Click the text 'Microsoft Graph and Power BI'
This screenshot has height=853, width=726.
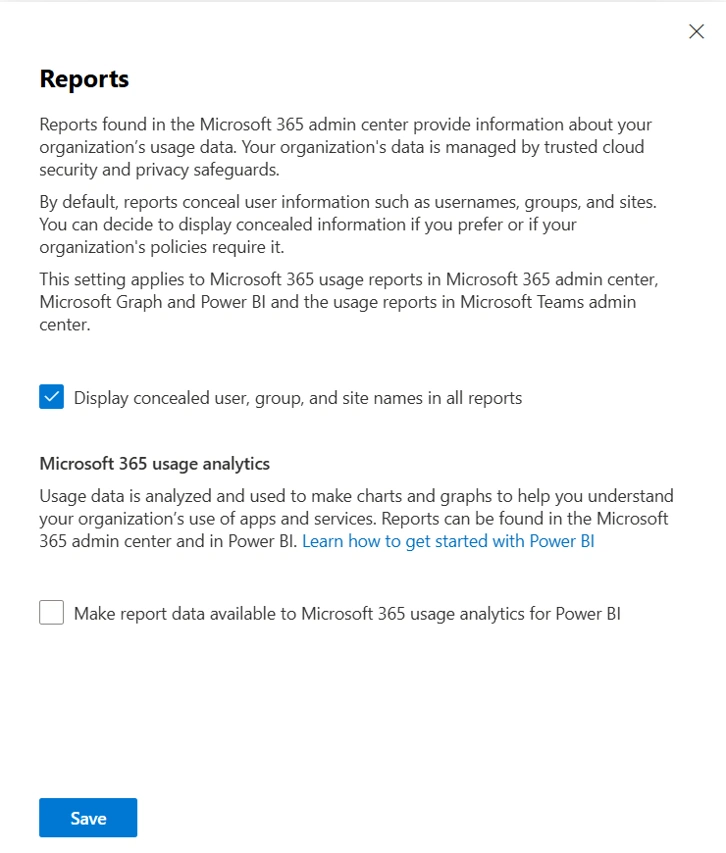pos(153,302)
